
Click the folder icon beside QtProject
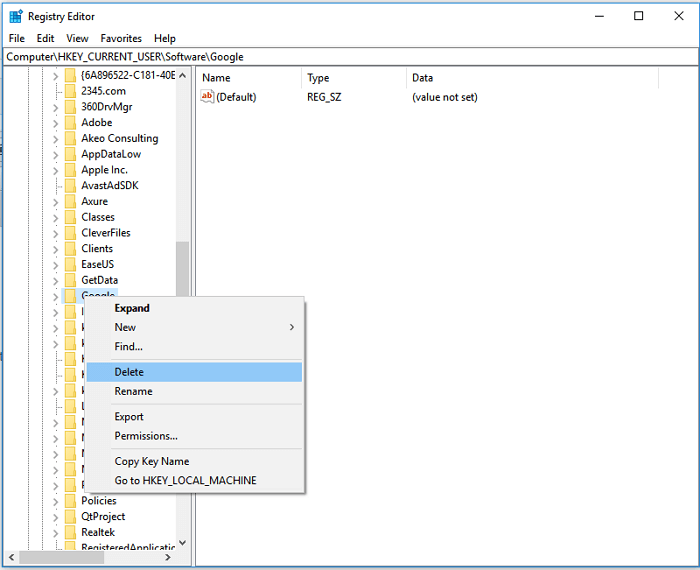coord(70,517)
